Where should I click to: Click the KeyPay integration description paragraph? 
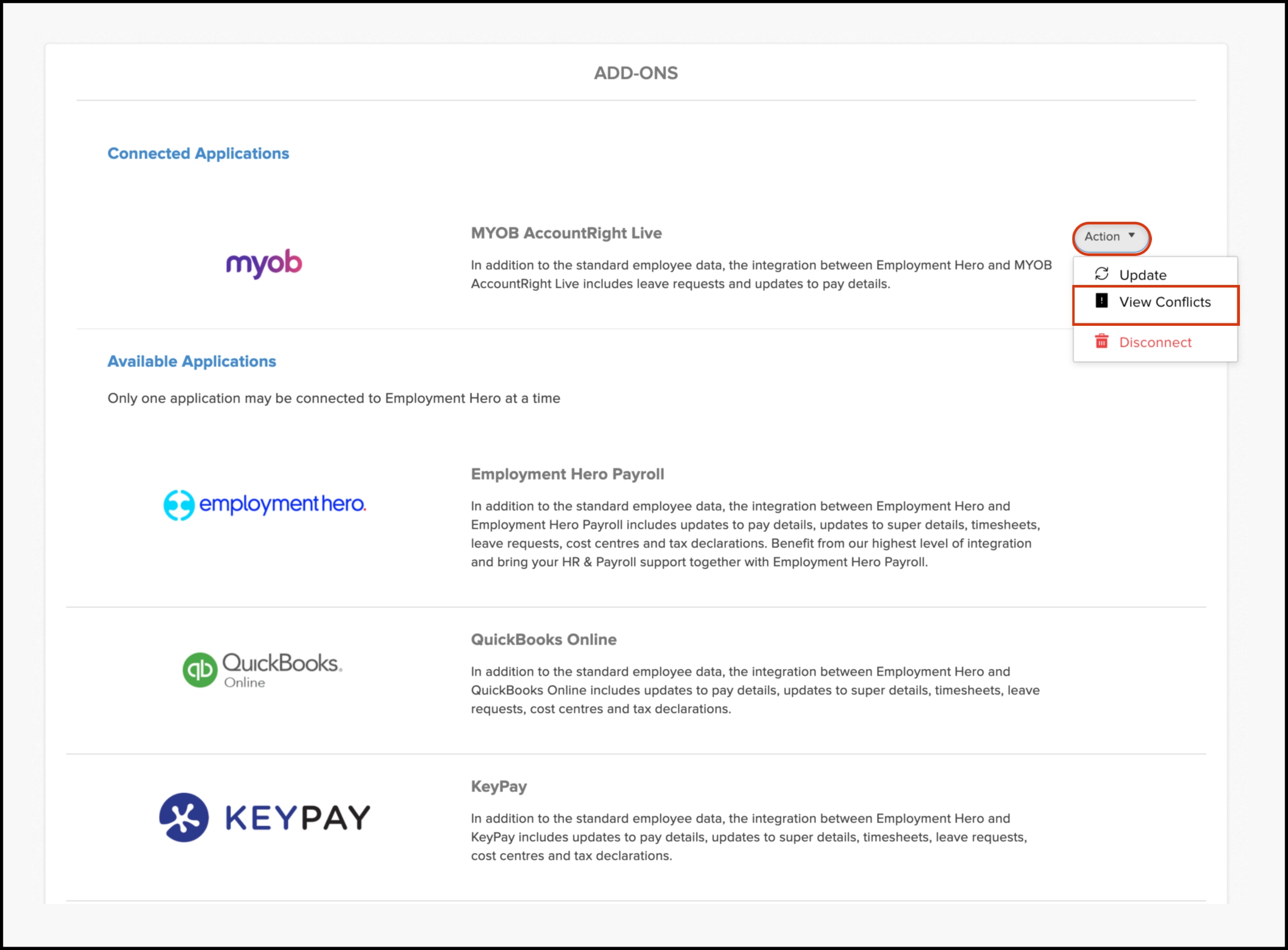[x=748, y=837]
